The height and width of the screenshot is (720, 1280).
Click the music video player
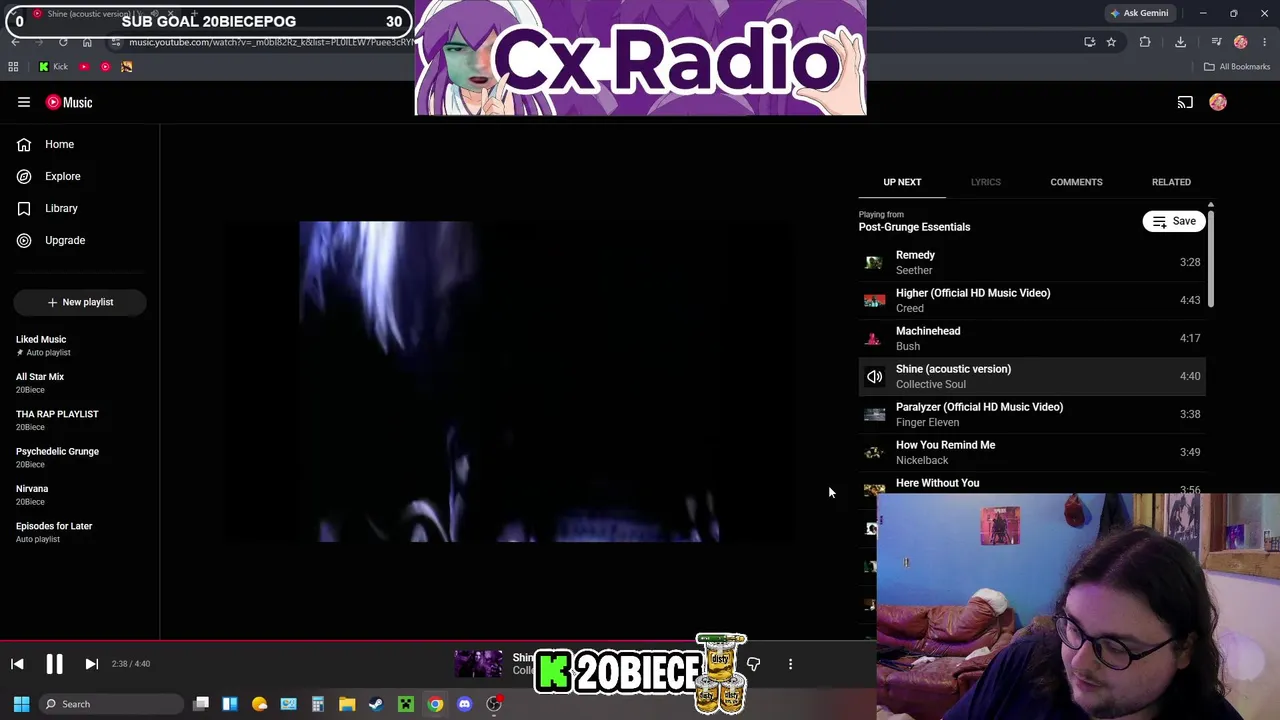[x=509, y=381]
